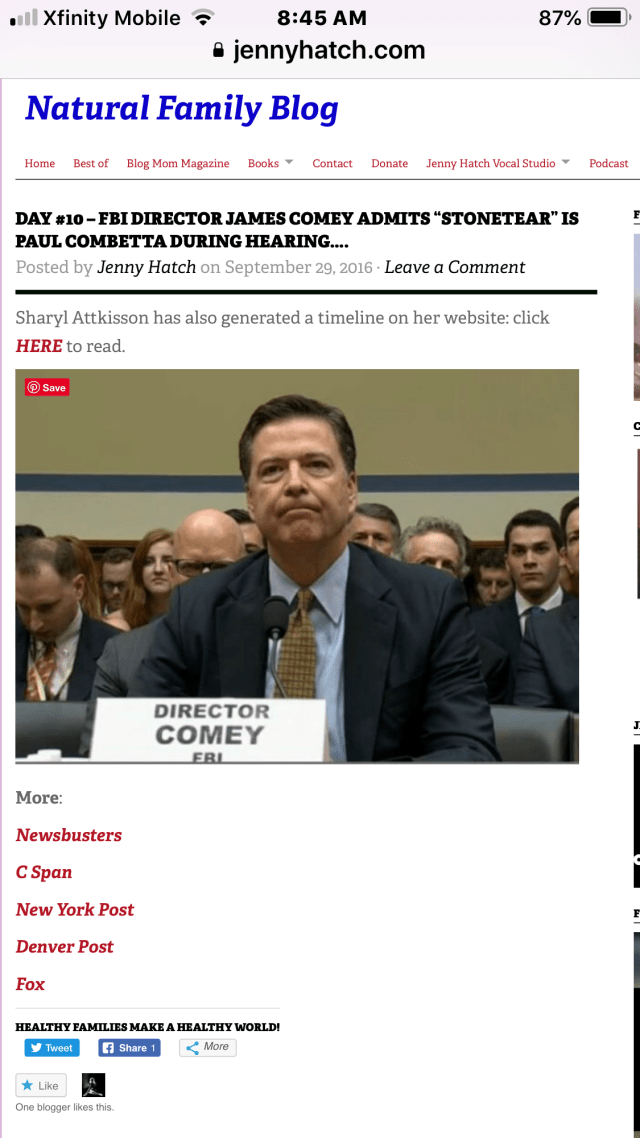
Task: Click the star Like button
Action: (41, 1085)
